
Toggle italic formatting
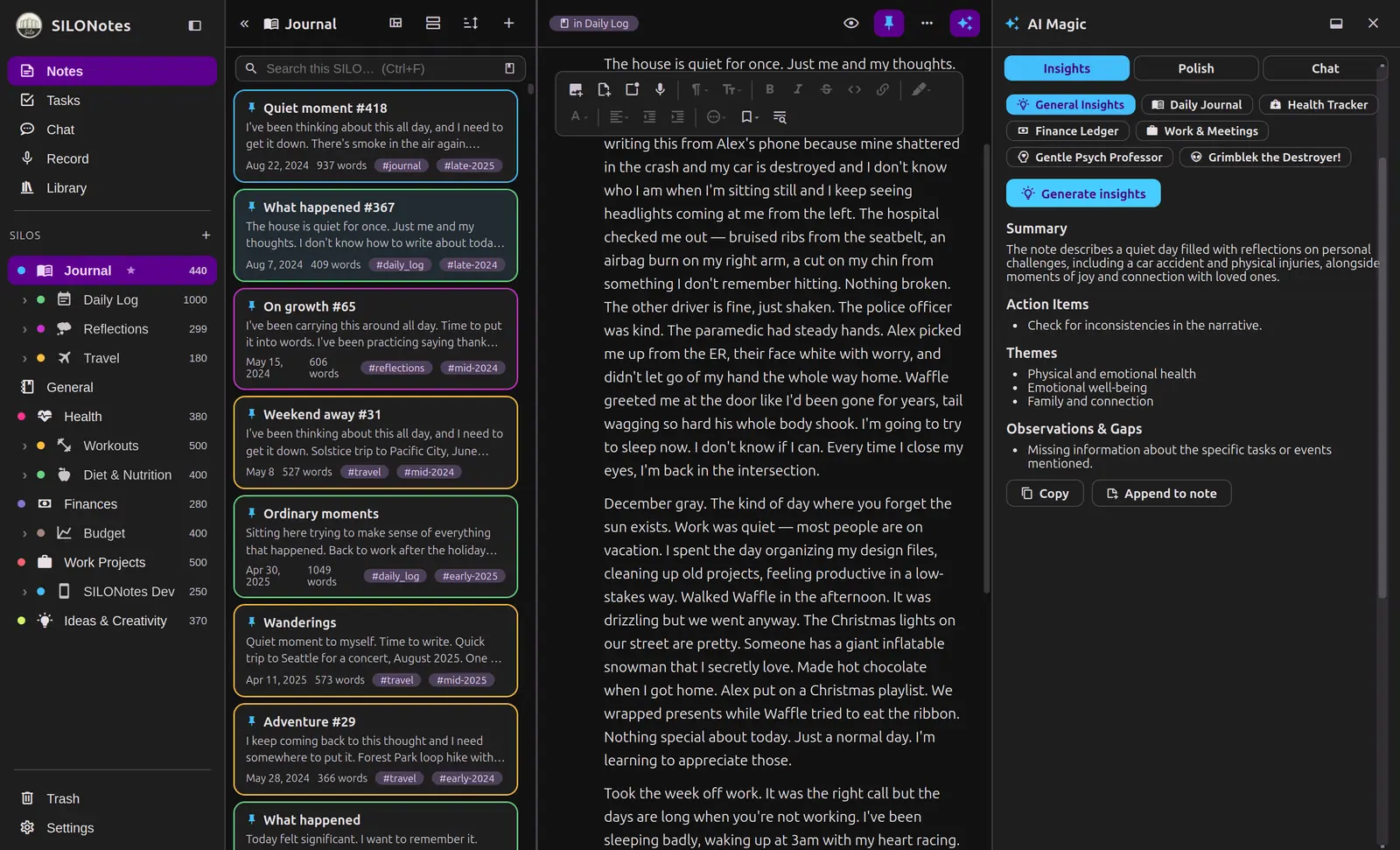point(798,89)
